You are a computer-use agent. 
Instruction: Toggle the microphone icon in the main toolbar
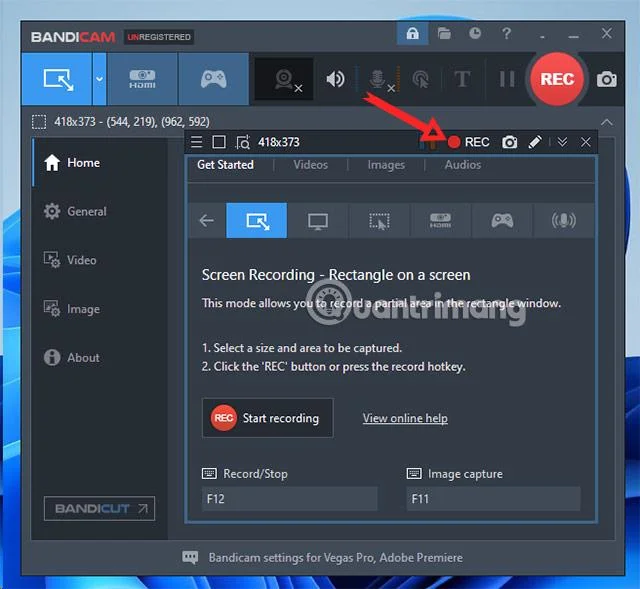pos(379,79)
